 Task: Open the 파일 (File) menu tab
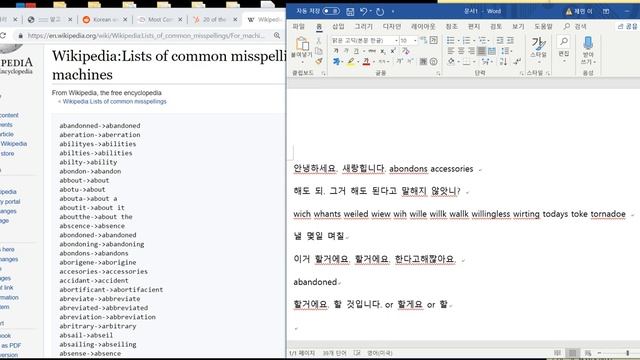coord(299,27)
